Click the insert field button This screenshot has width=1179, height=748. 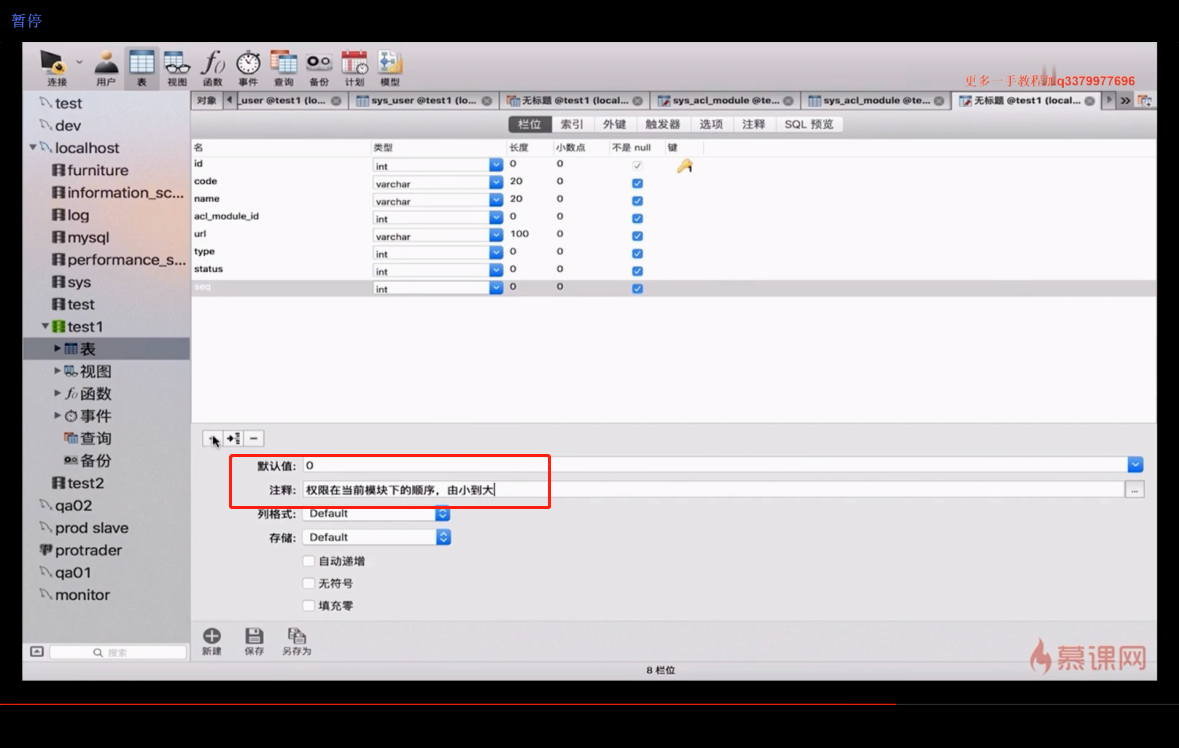coord(233,438)
